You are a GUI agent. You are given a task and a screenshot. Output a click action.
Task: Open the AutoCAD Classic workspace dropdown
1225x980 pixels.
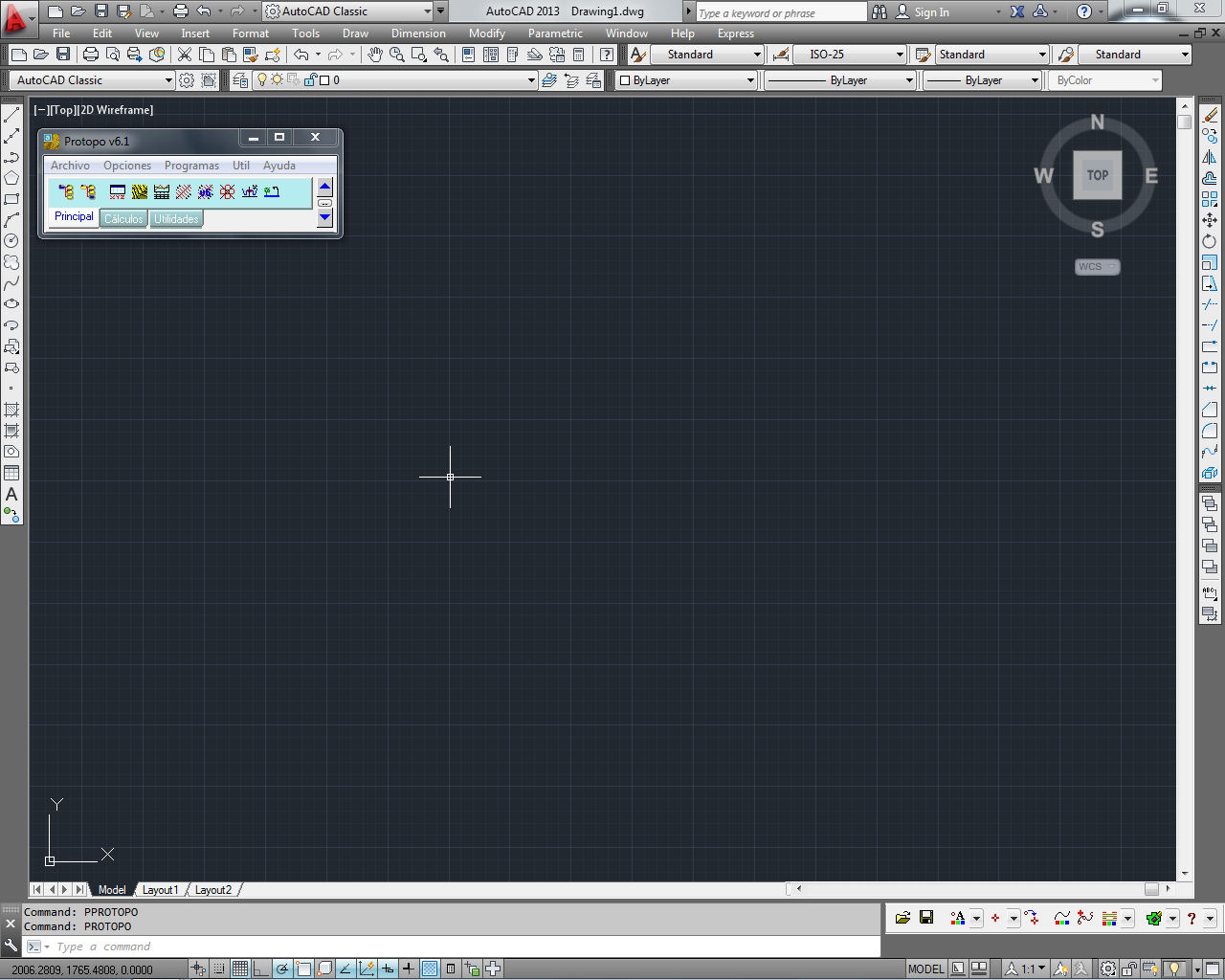92,80
